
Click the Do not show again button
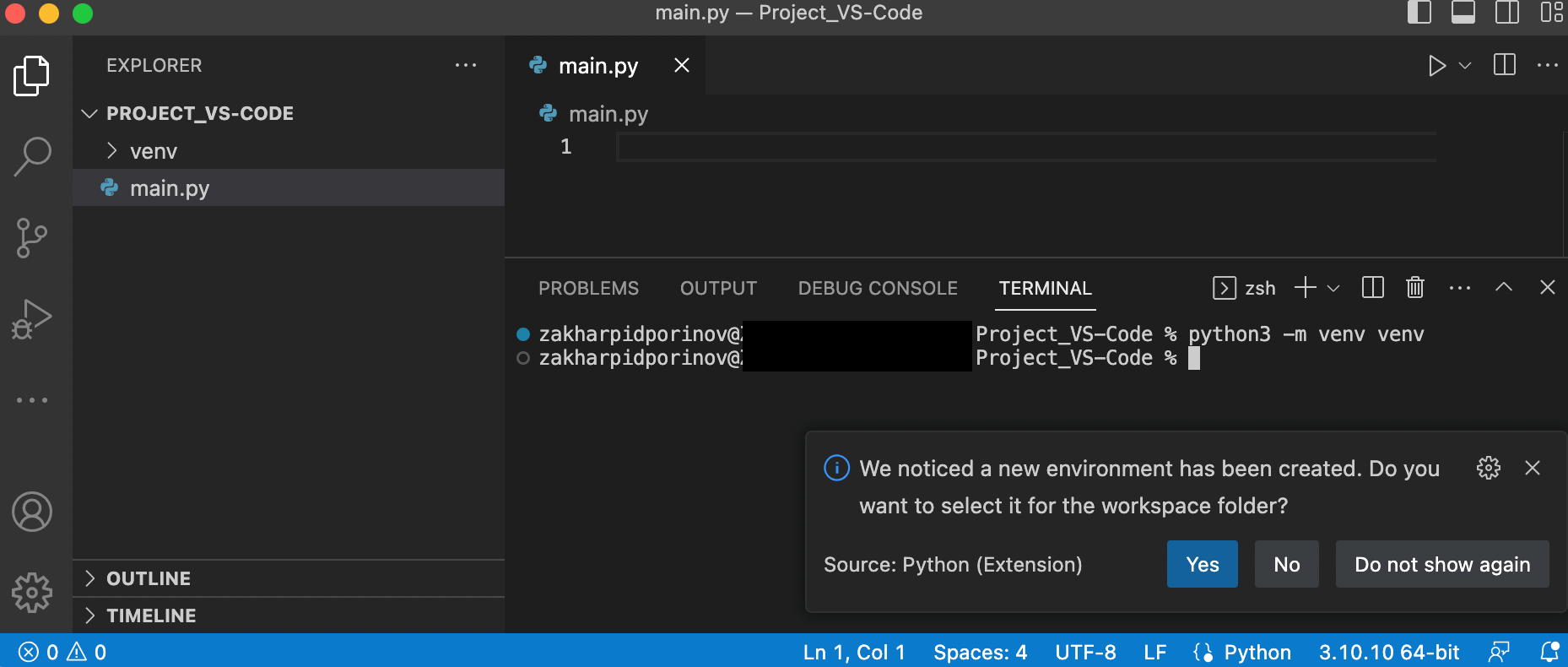click(1441, 564)
